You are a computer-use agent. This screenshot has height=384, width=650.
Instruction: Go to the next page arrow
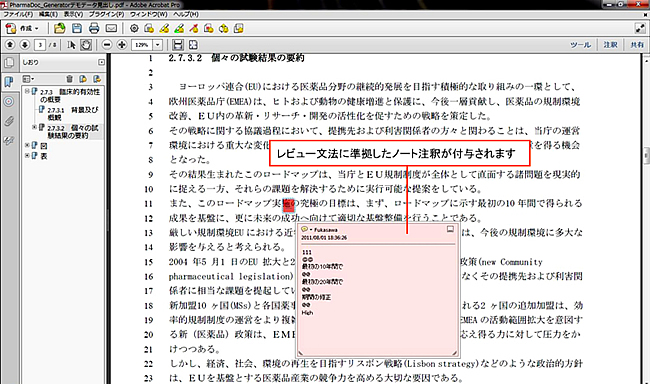(24, 44)
